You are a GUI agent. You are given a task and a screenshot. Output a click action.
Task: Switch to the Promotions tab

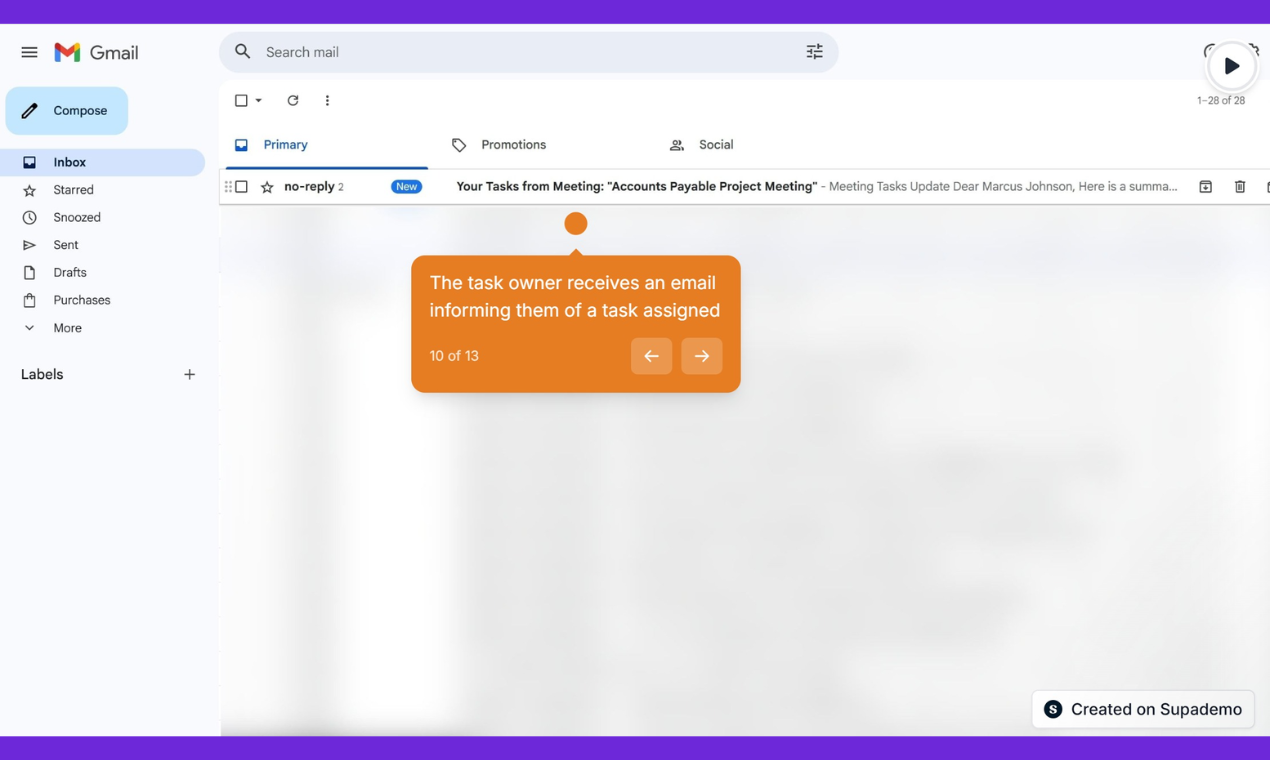513,144
